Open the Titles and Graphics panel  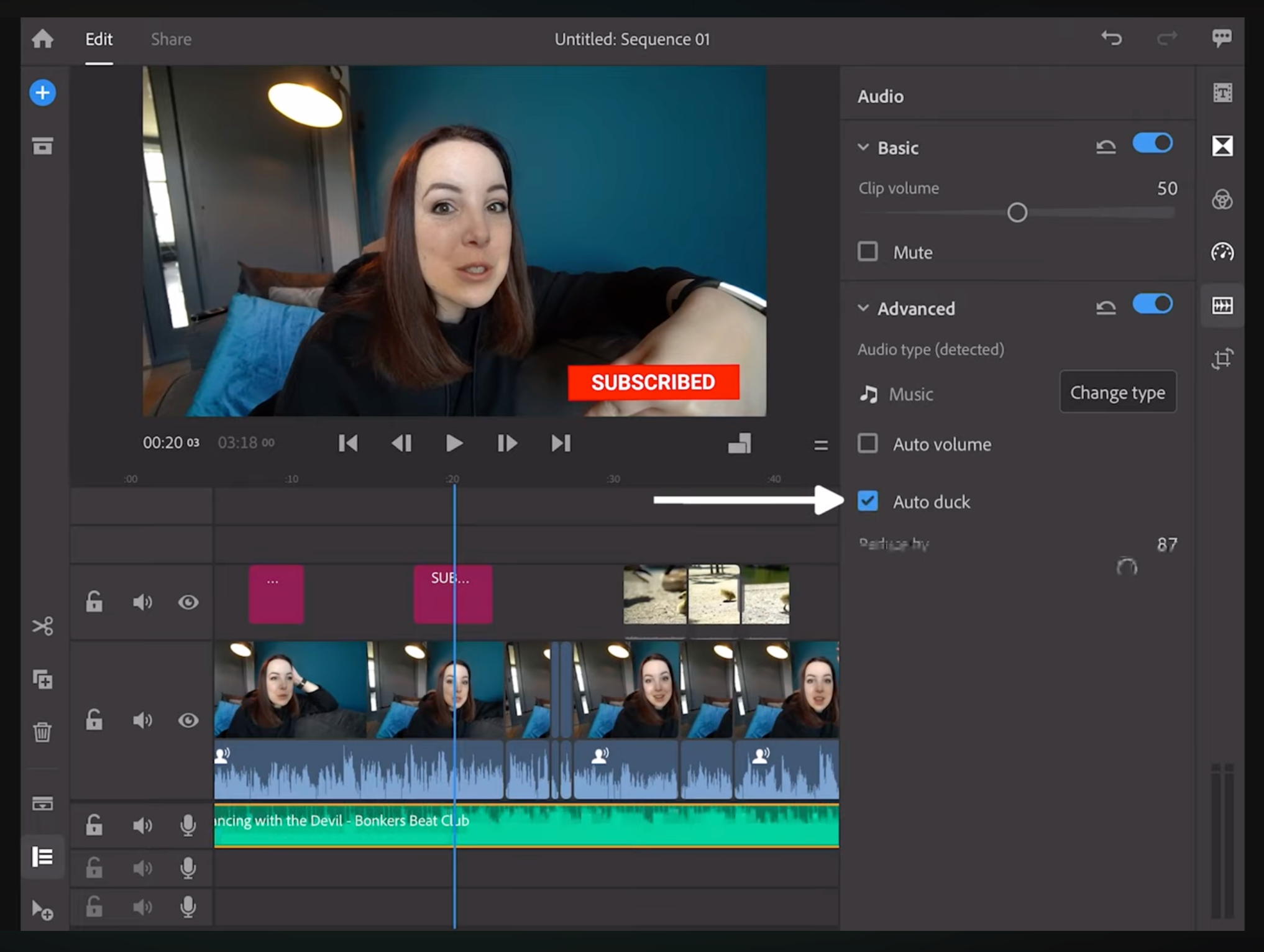click(x=1222, y=92)
